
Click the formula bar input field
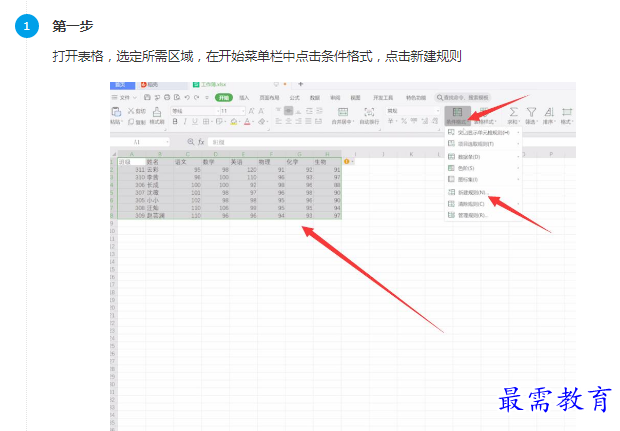point(391,142)
